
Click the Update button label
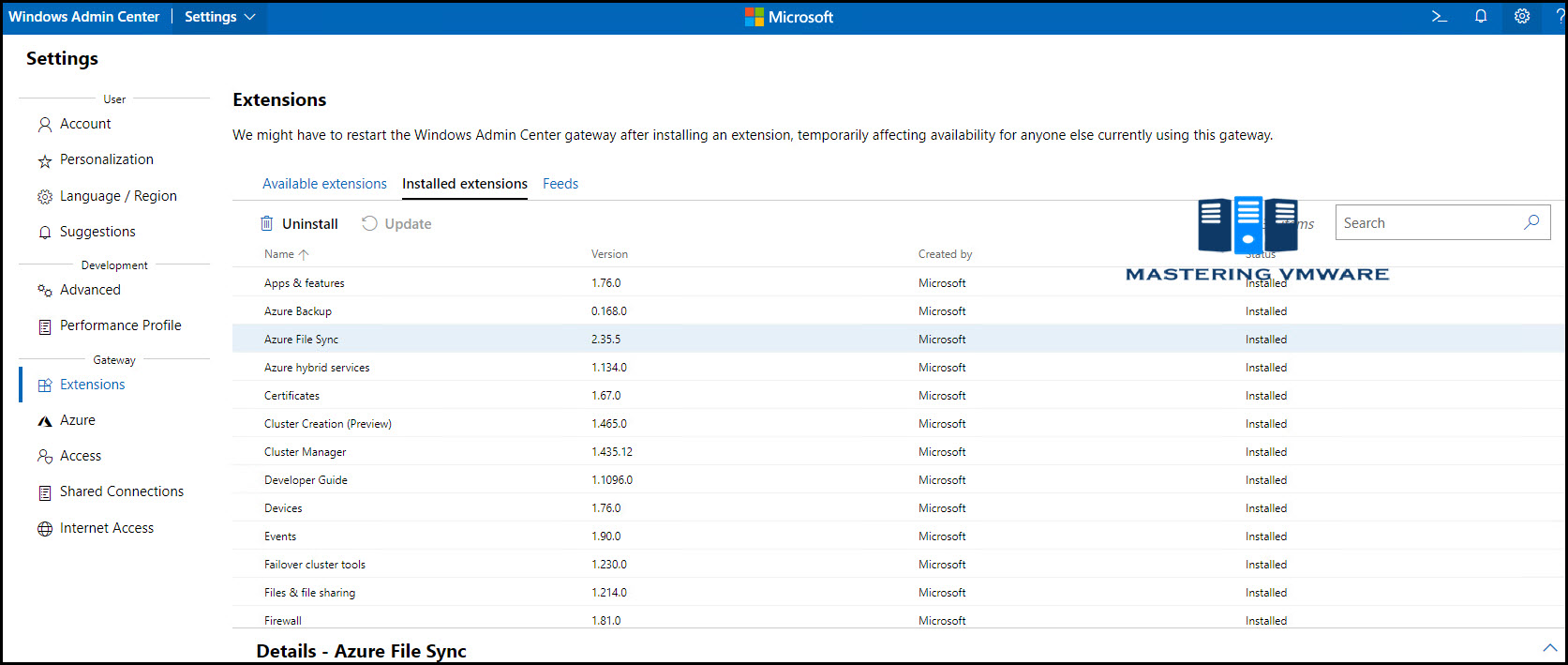pyautogui.click(x=408, y=224)
